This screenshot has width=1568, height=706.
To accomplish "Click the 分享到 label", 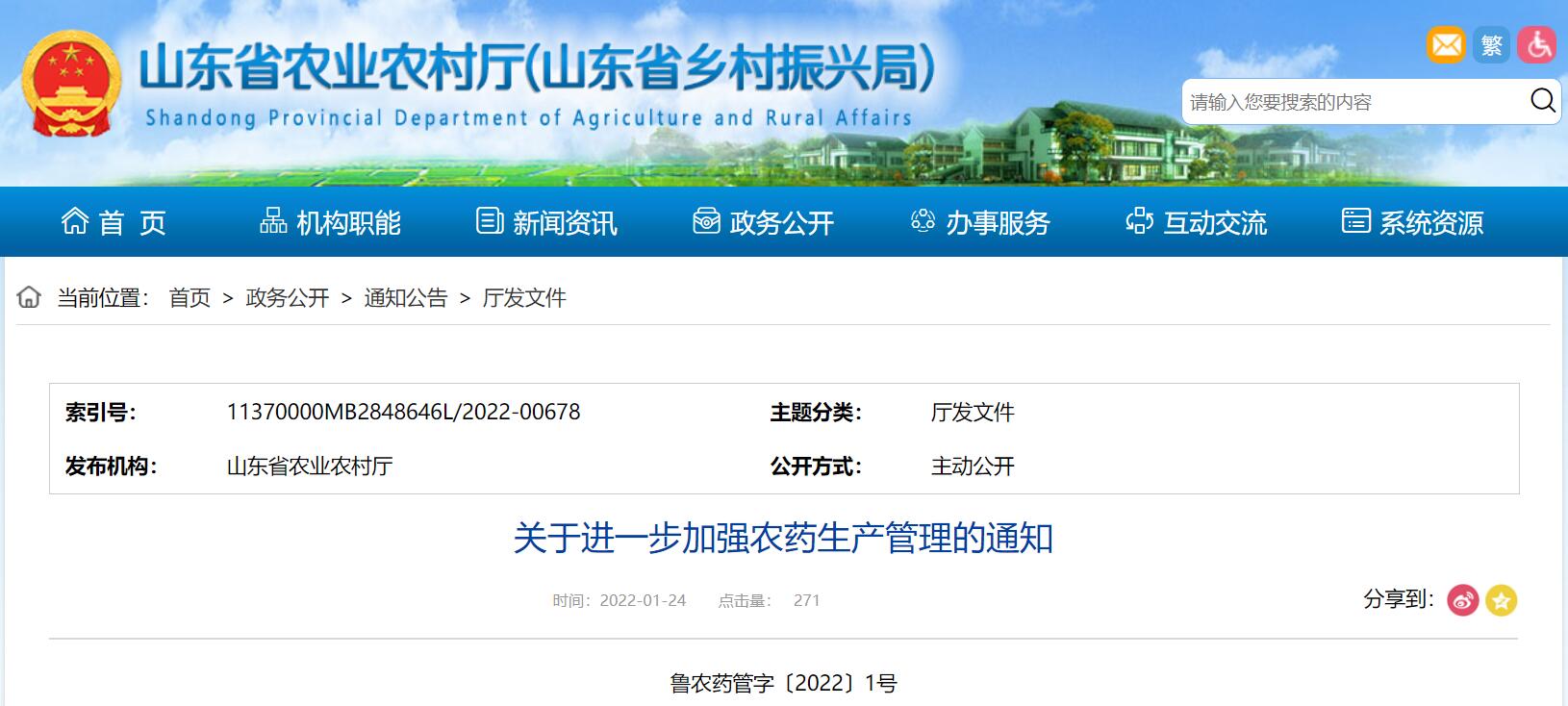I will 1399,599.
